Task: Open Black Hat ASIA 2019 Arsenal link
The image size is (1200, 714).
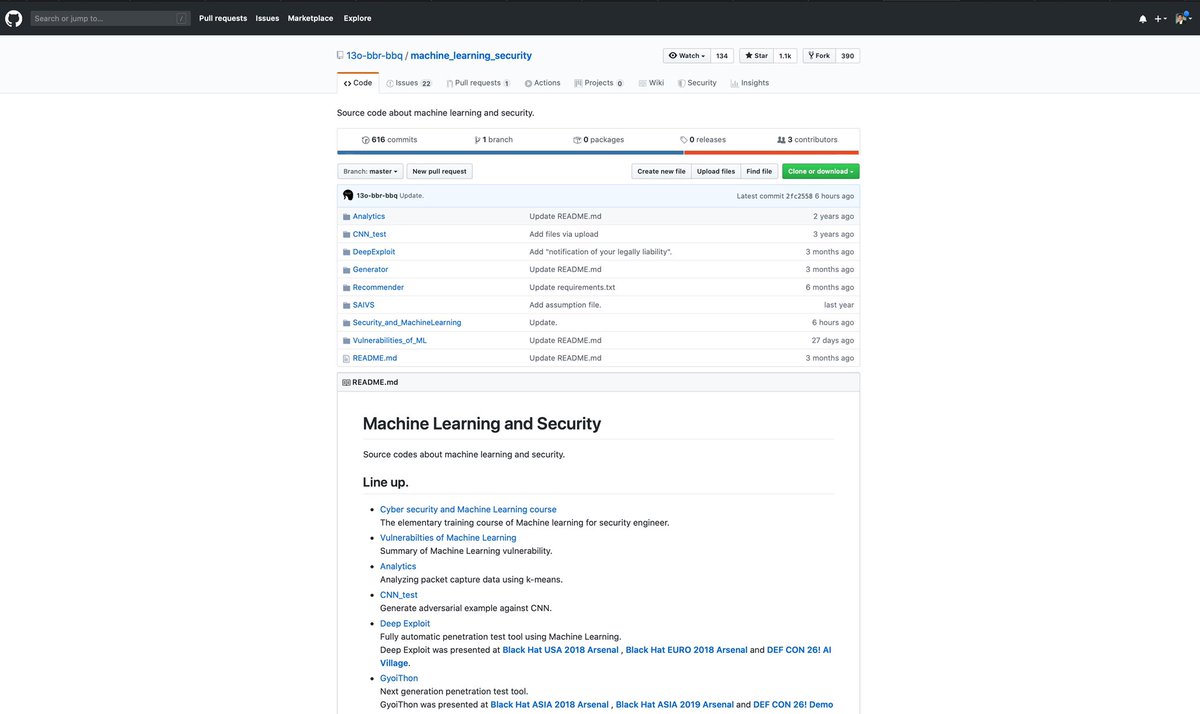Action: point(675,704)
